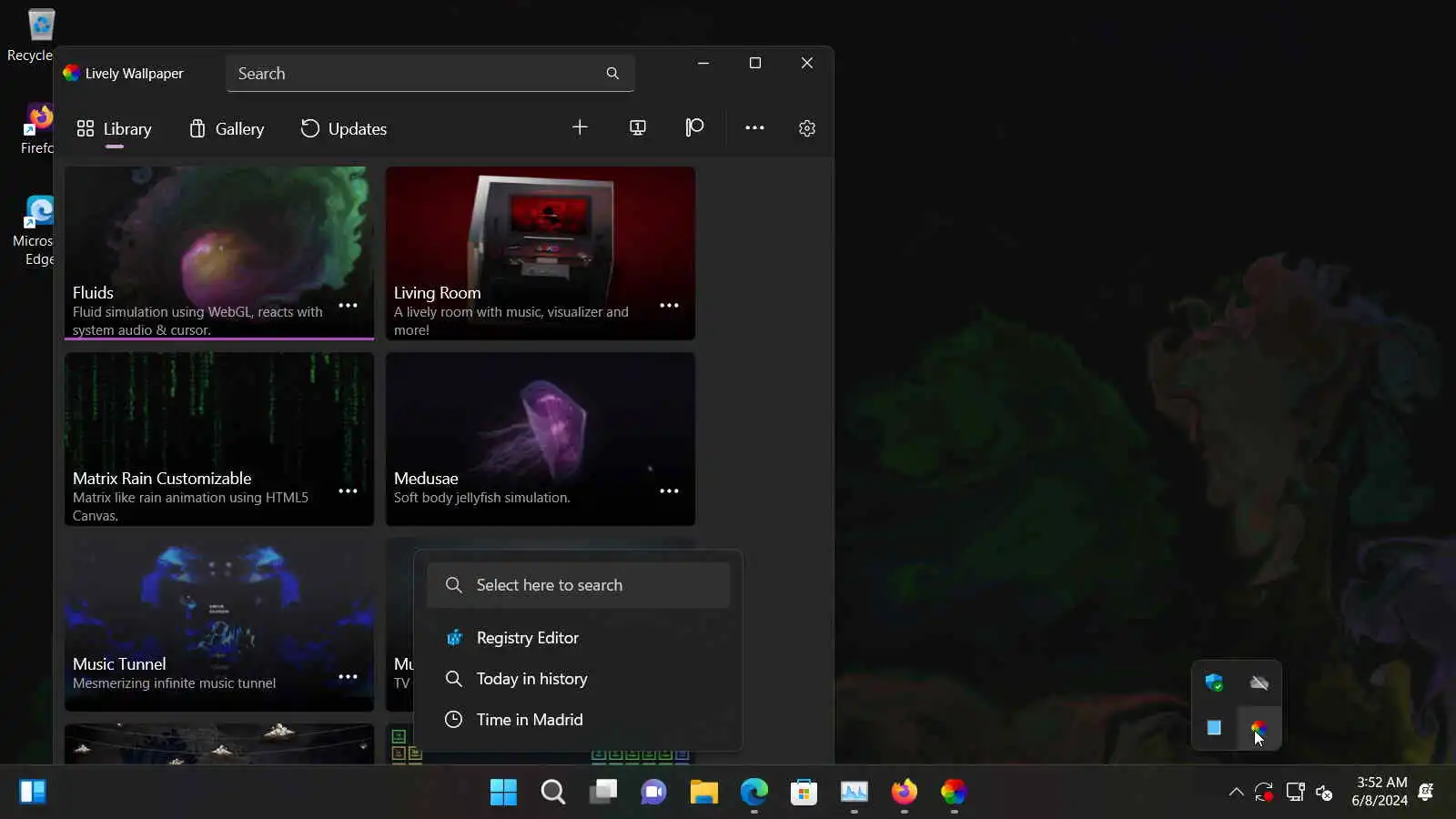1456x819 pixels.
Task: Select 'Time in Madrid' search suggestion
Action: click(x=579, y=720)
